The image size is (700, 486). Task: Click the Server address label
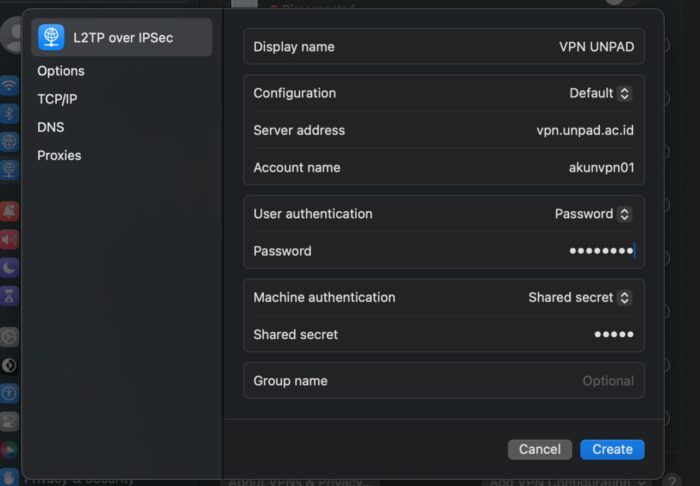coord(299,130)
